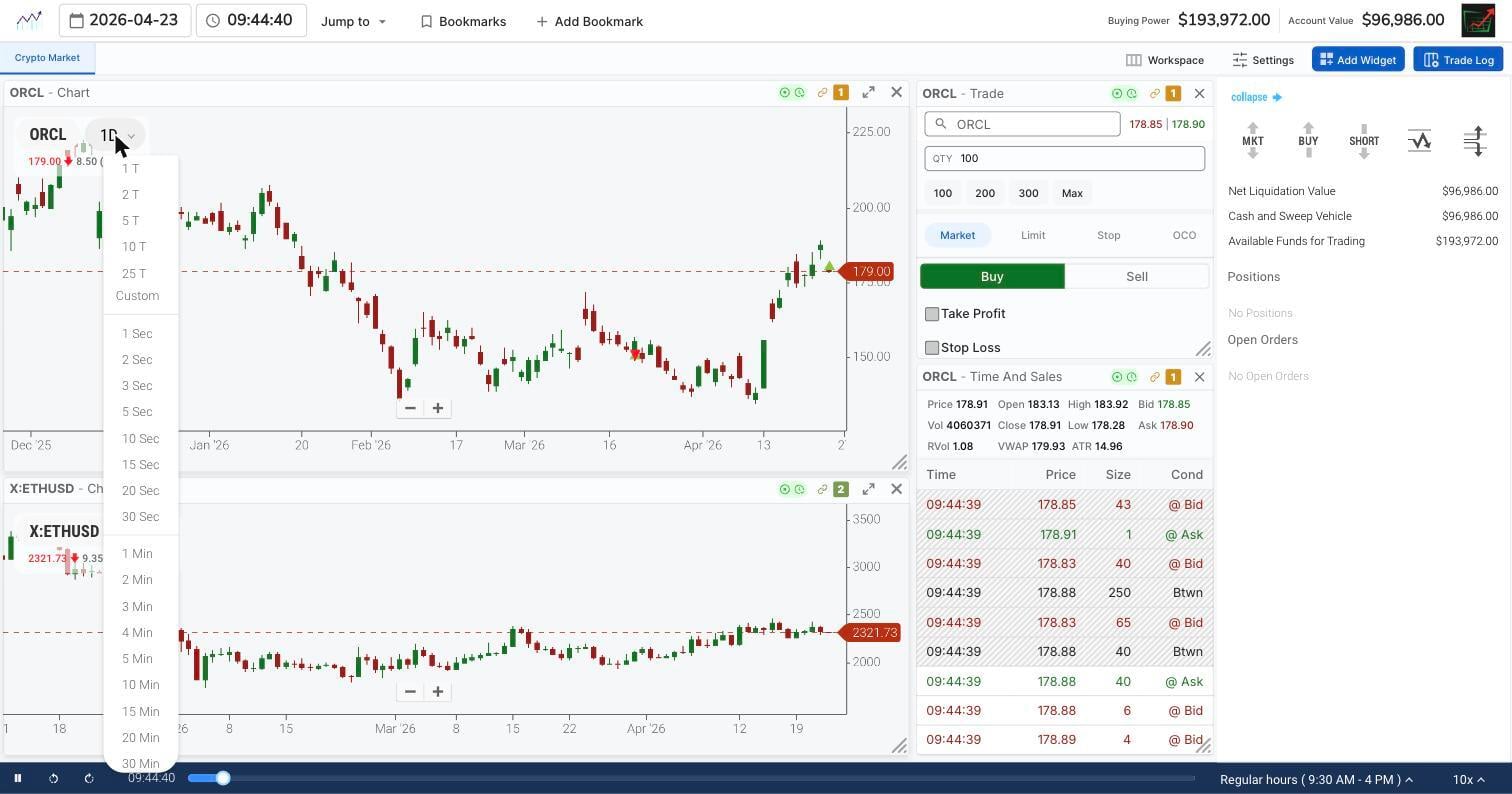
Task: Open the date picker showing 2026-04-23
Action: point(125,20)
